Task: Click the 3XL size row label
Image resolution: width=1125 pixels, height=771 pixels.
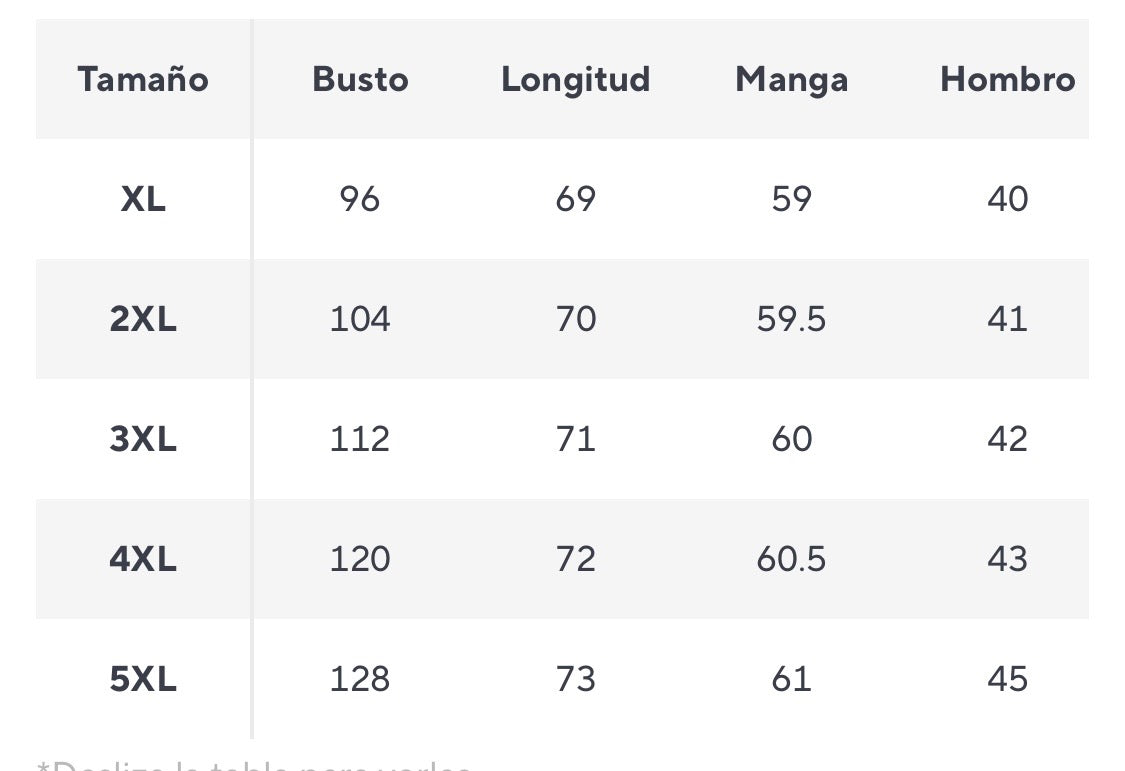Action: [143, 439]
